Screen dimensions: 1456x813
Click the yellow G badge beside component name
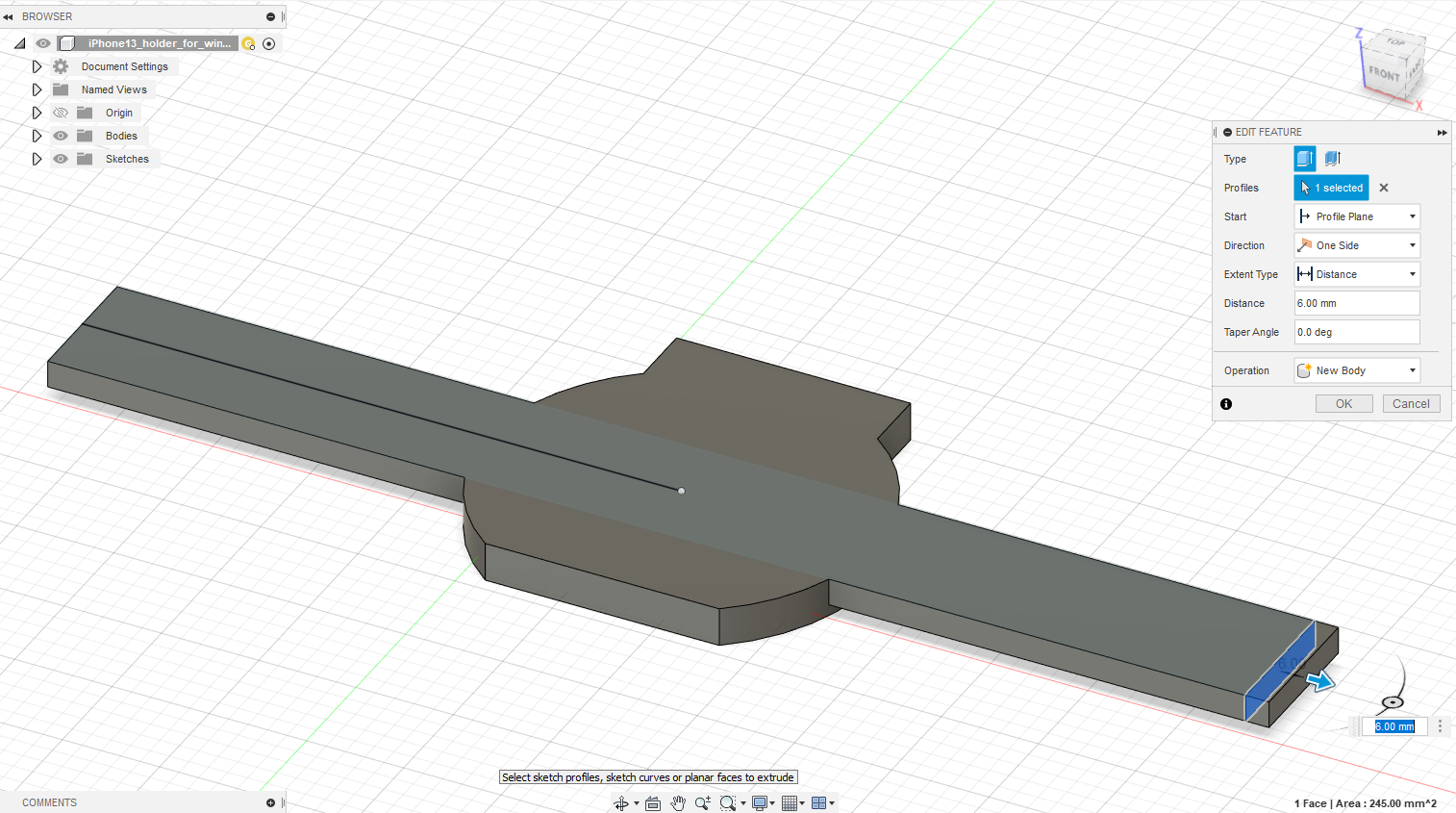[248, 43]
